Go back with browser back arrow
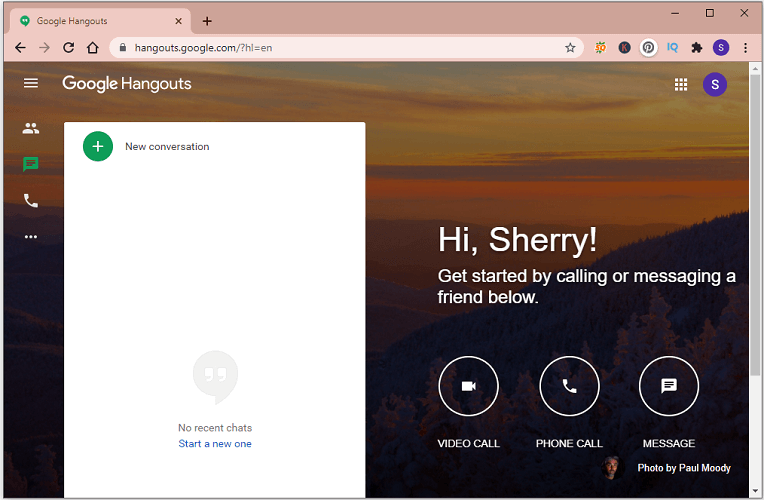The height and width of the screenshot is (500, 764). tap(20, 48)
